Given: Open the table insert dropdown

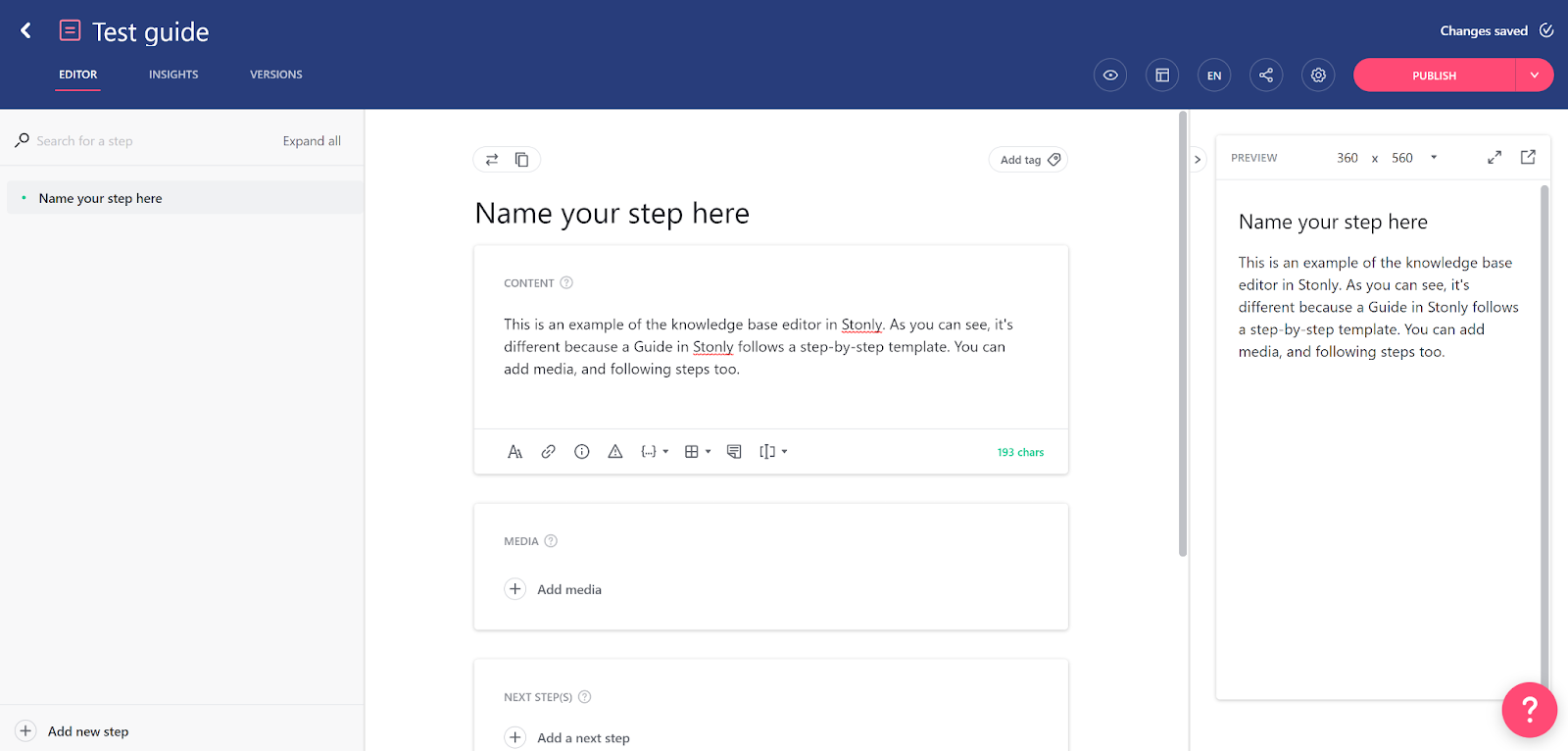Looking at the screenshot, I should click(697, 452).
